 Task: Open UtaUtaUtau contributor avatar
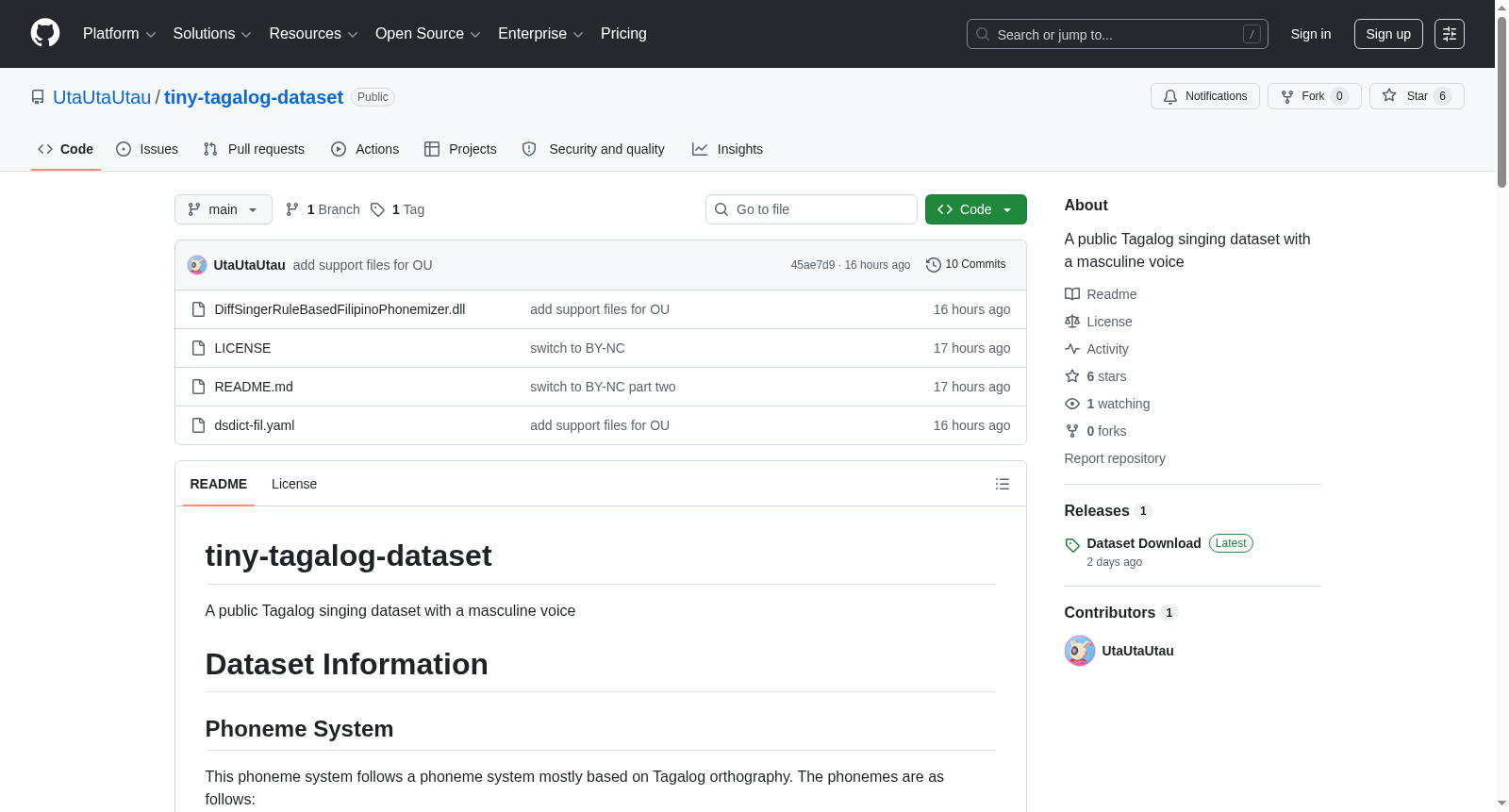tap(1080, 651)
